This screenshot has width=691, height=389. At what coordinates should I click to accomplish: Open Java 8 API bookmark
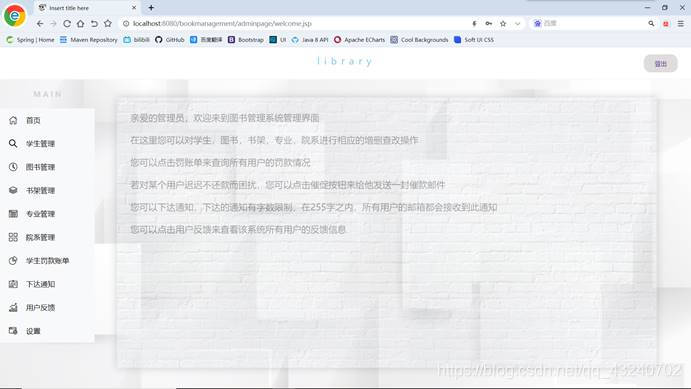tap(310, 40)
